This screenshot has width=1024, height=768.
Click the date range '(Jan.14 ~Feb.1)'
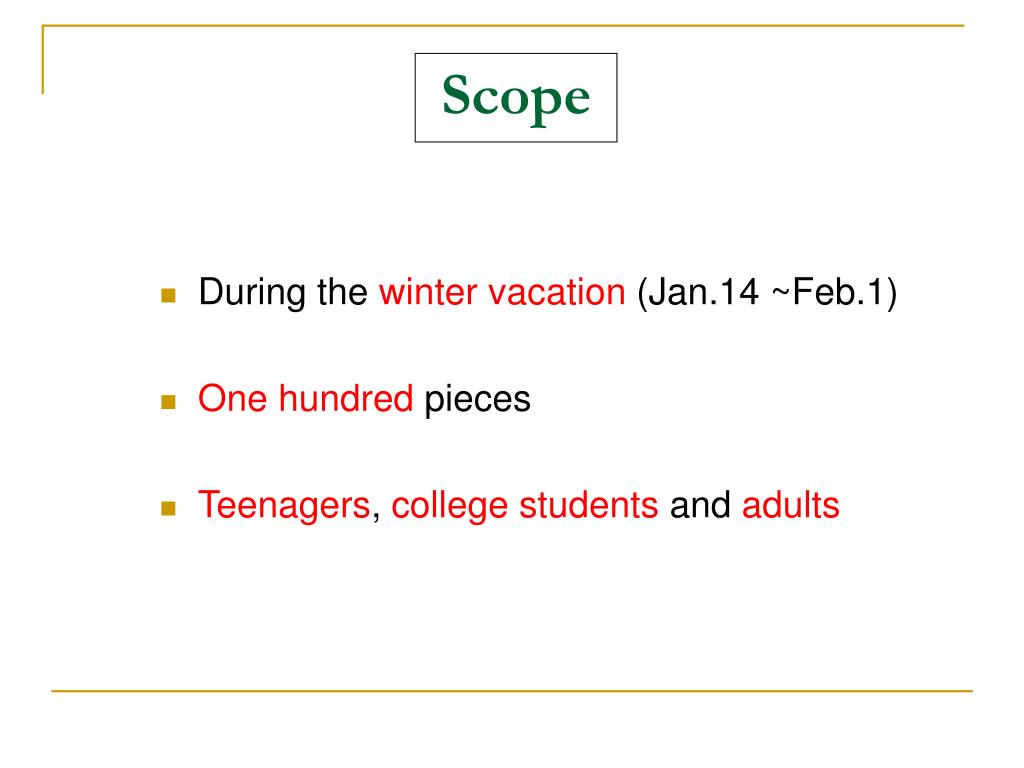click(767, 293)
